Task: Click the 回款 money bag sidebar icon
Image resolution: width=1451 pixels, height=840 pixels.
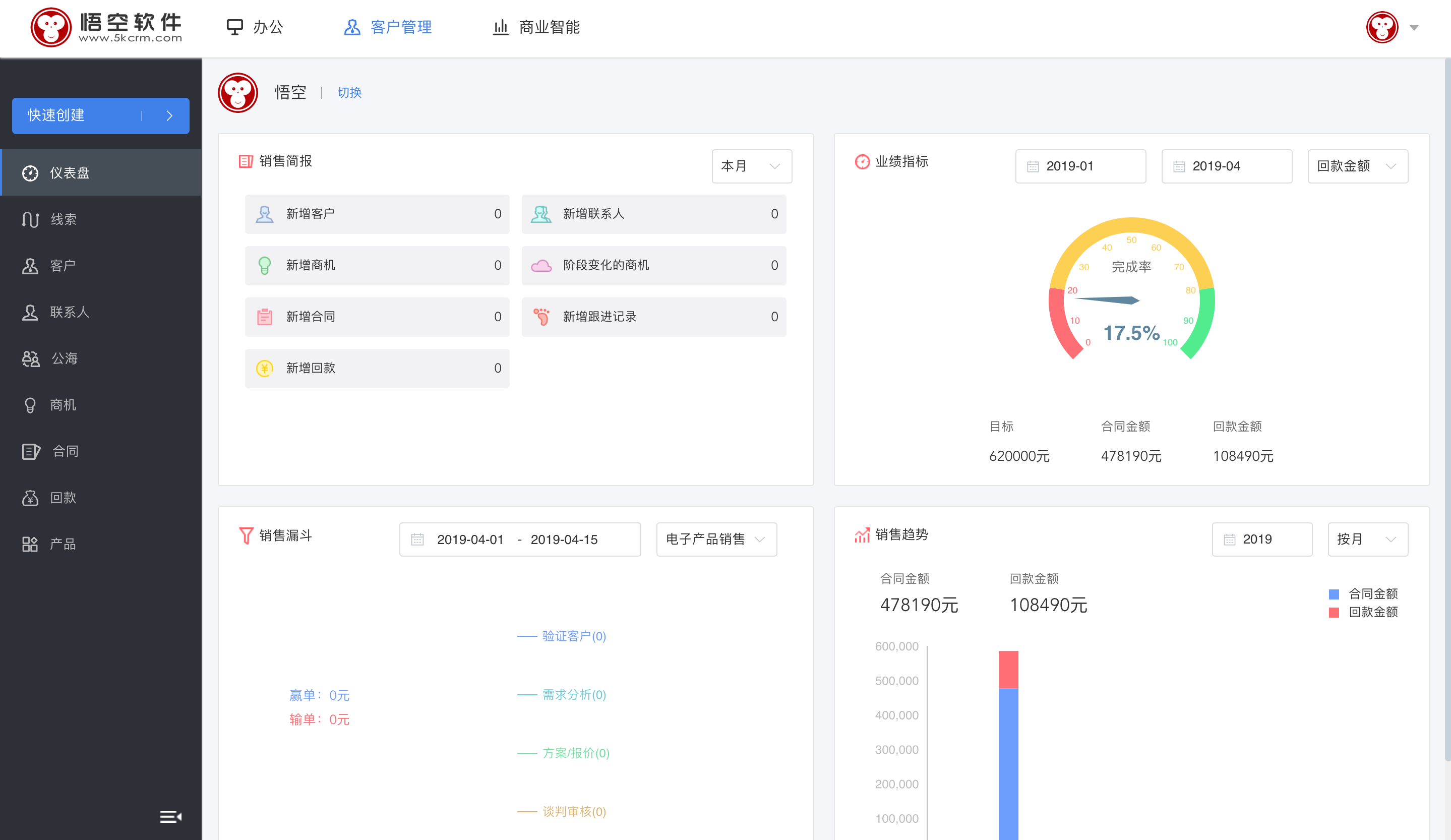Action: point(30,498)
